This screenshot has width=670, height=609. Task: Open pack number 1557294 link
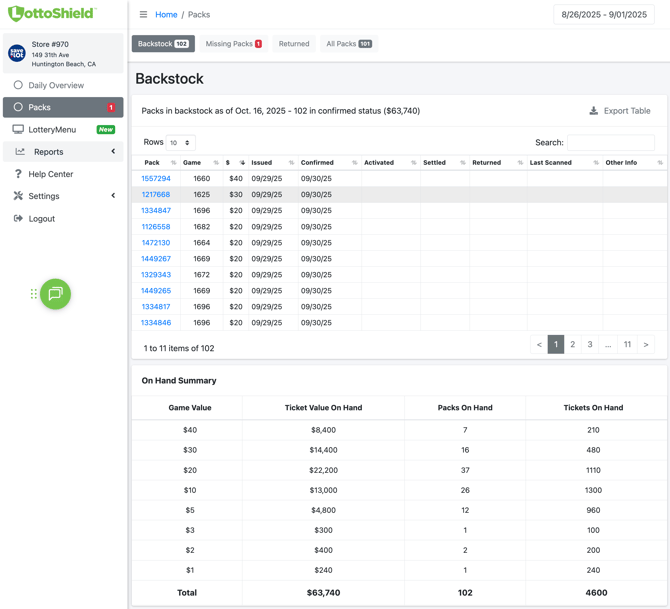pyautogui.click(x=156, y=179)
